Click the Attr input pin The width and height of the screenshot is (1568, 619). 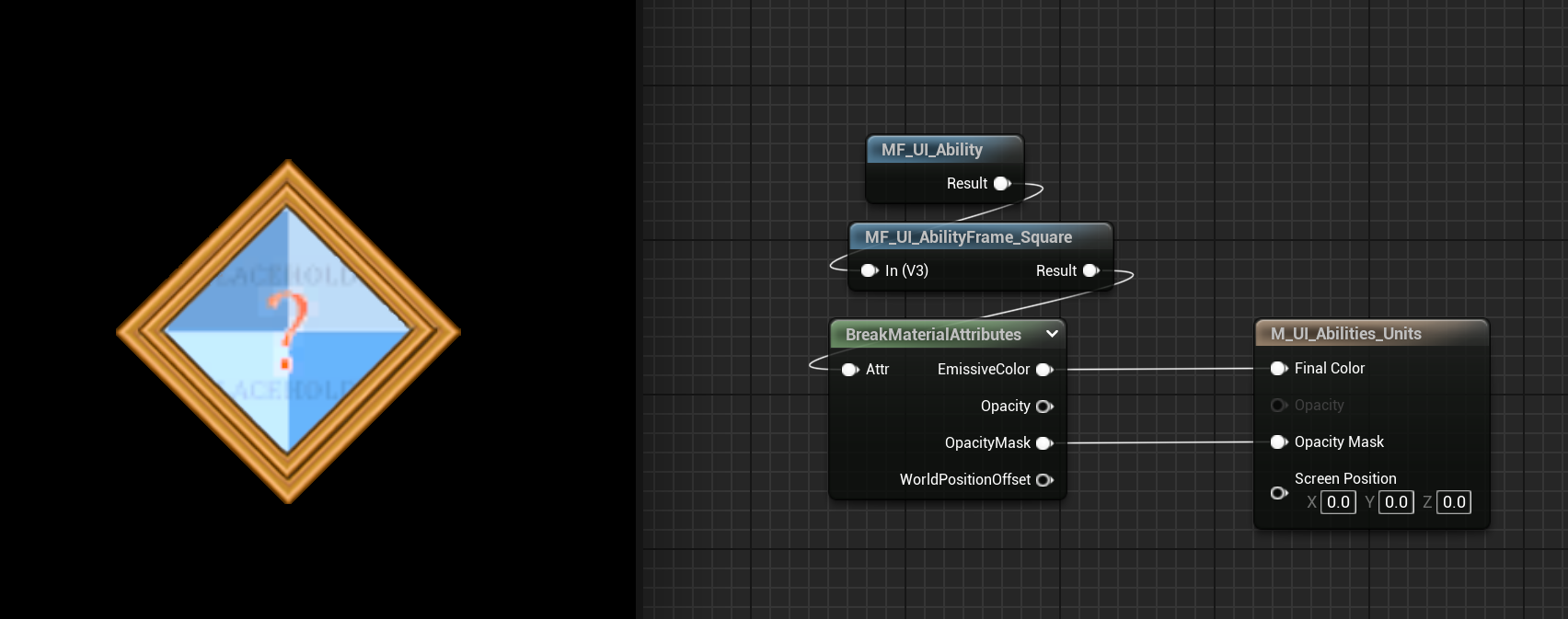click(x=849, y=370)
